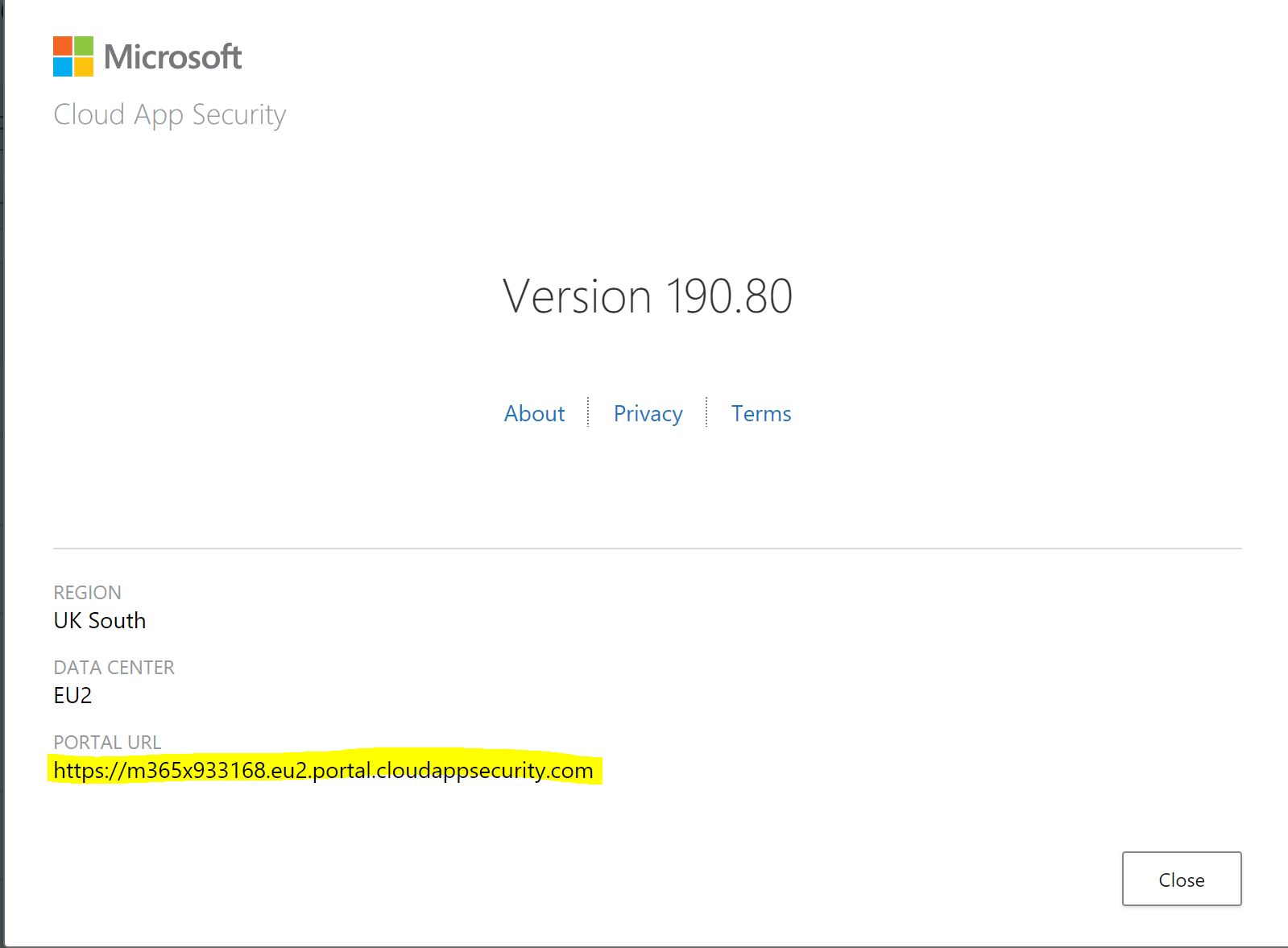This screenshot has width=1288, height=948.
Task: Click the green square of the Microsoft logo
Action: click(84, 46)
